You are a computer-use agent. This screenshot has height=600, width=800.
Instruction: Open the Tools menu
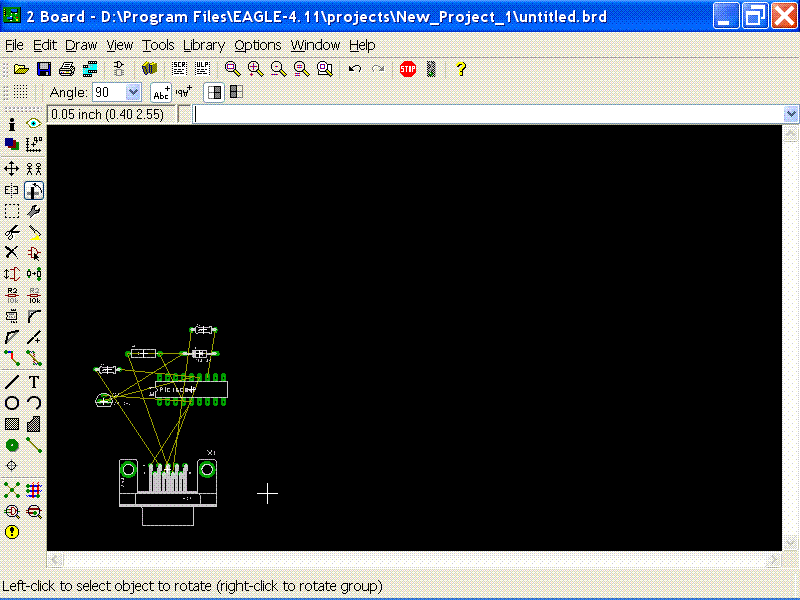(x=158, y=45)
